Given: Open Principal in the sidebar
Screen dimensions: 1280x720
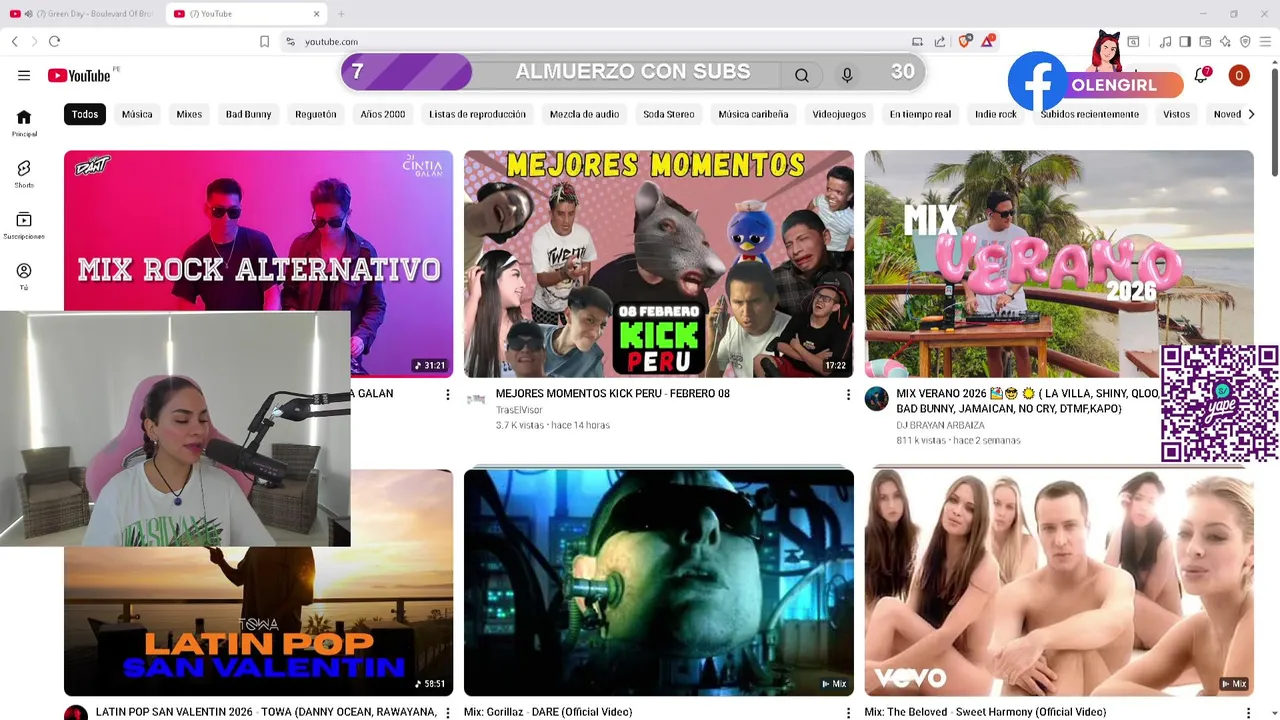Looking at the screenshot, I should tap(24, 123).
